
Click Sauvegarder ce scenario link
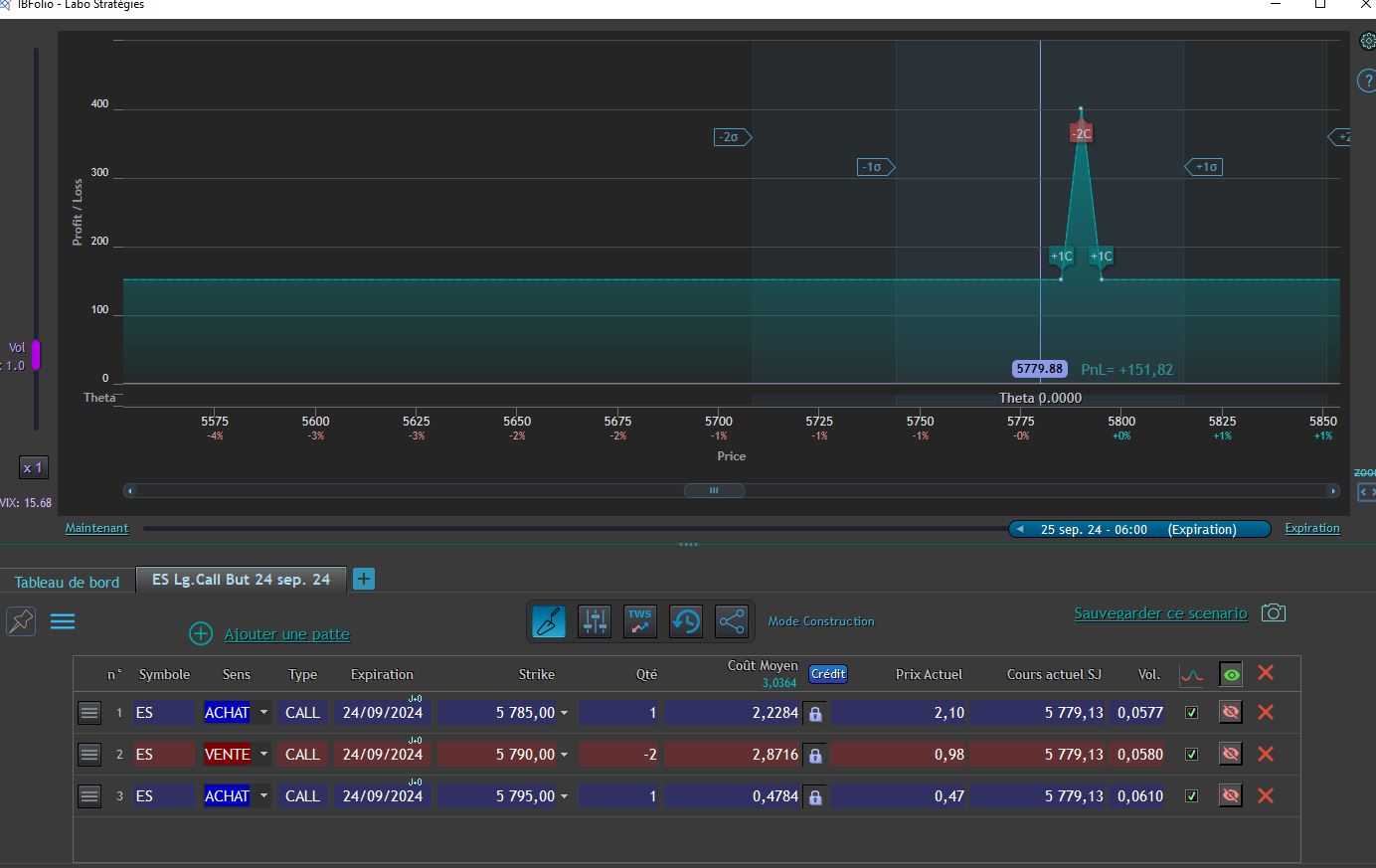point(1159,613)
